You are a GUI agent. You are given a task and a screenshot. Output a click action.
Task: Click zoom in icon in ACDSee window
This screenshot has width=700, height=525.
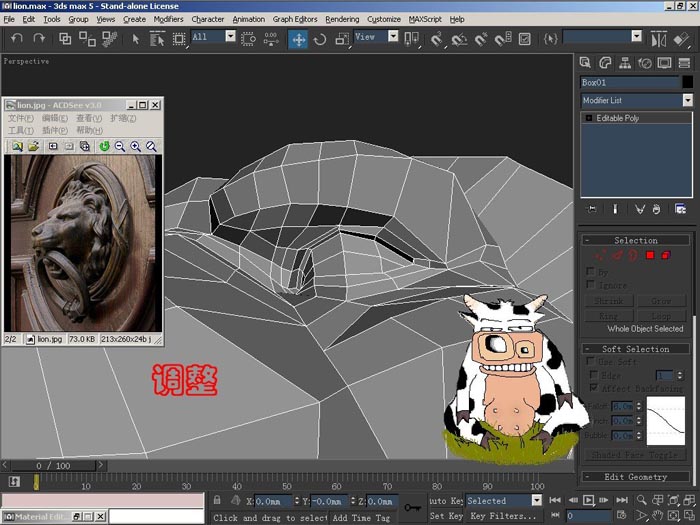click(x=136, y=146)
